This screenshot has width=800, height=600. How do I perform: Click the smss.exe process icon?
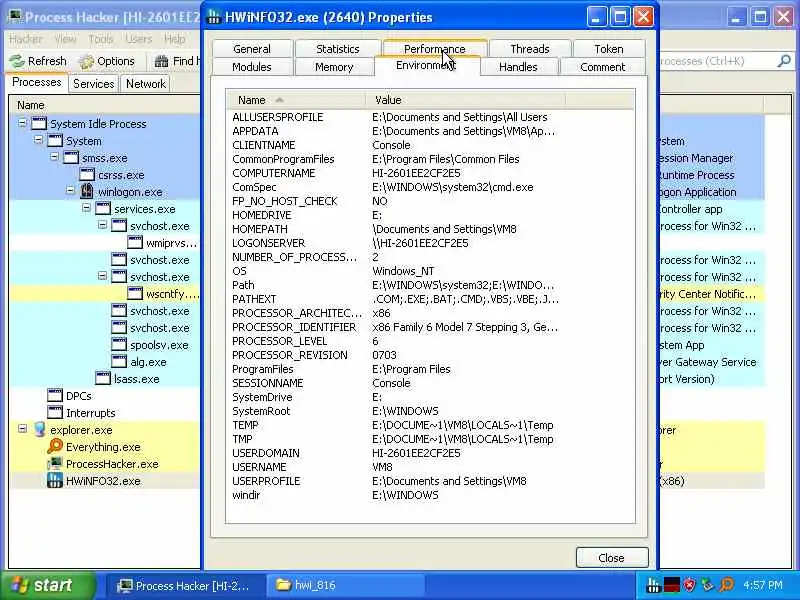click(x=71, y=158)
